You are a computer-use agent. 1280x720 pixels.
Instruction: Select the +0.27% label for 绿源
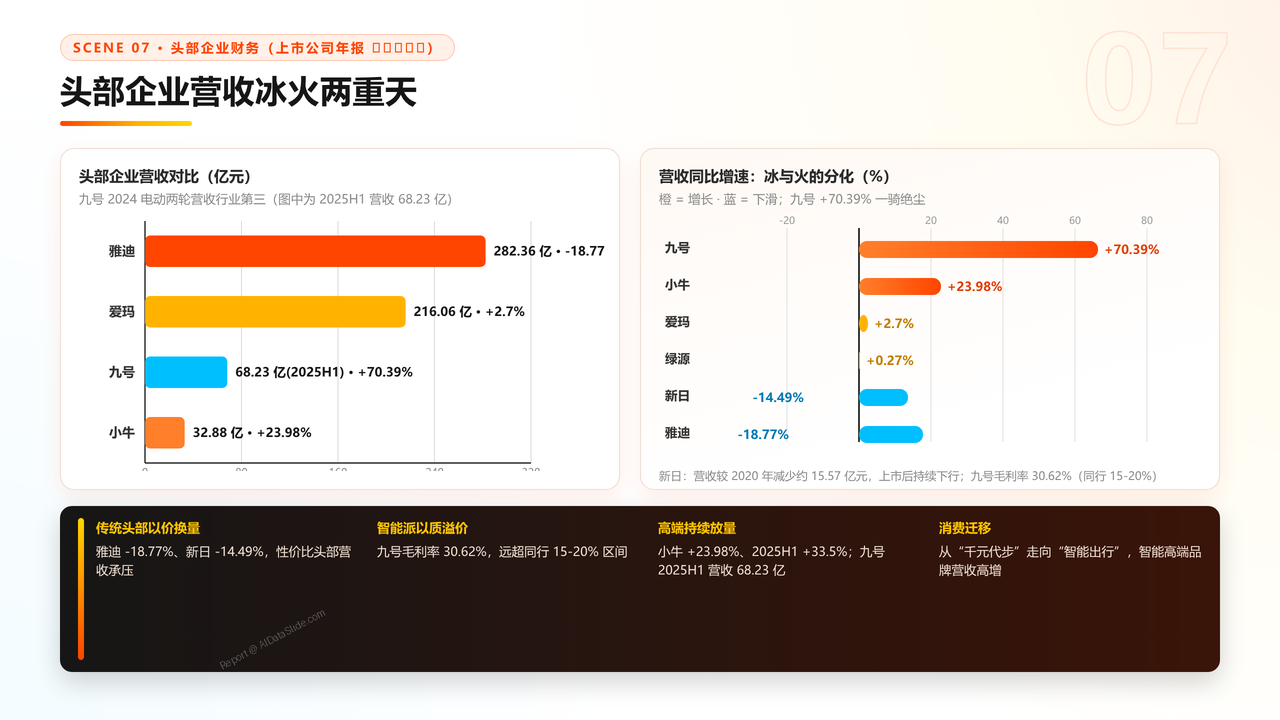[890, 360]
